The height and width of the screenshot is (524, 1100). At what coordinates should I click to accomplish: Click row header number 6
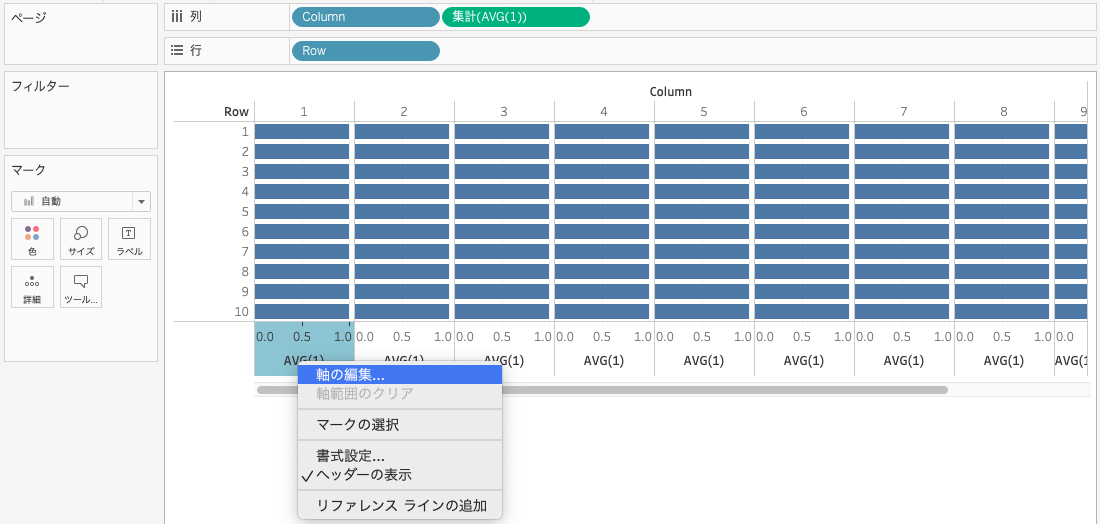[246, 231]
